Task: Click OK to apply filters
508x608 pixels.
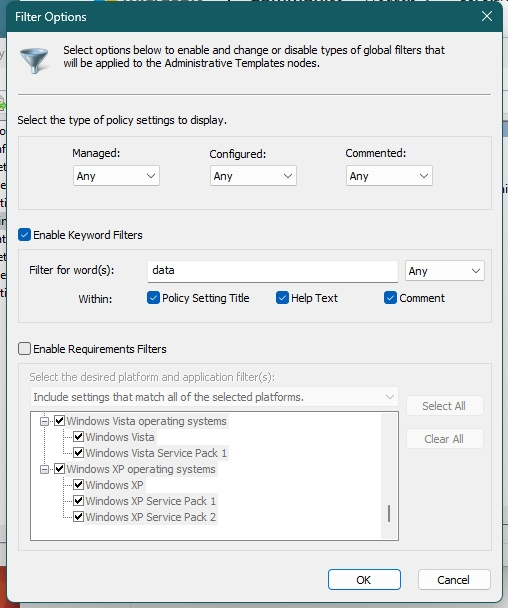Action: (x=364, y=580)
